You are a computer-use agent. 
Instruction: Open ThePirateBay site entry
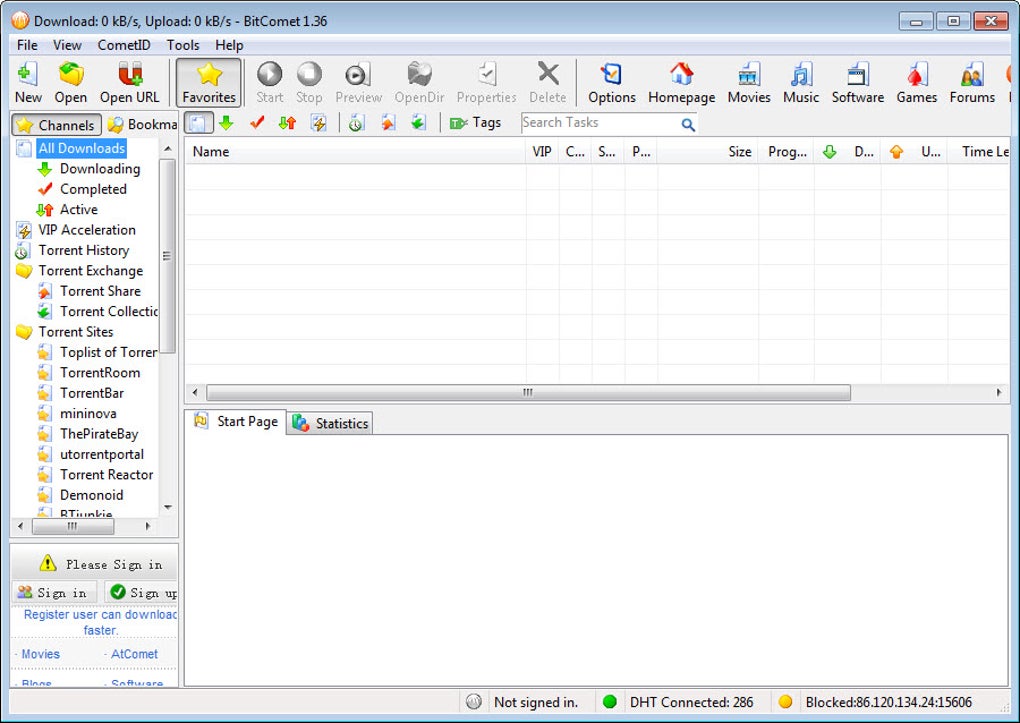tap(99, 434)
